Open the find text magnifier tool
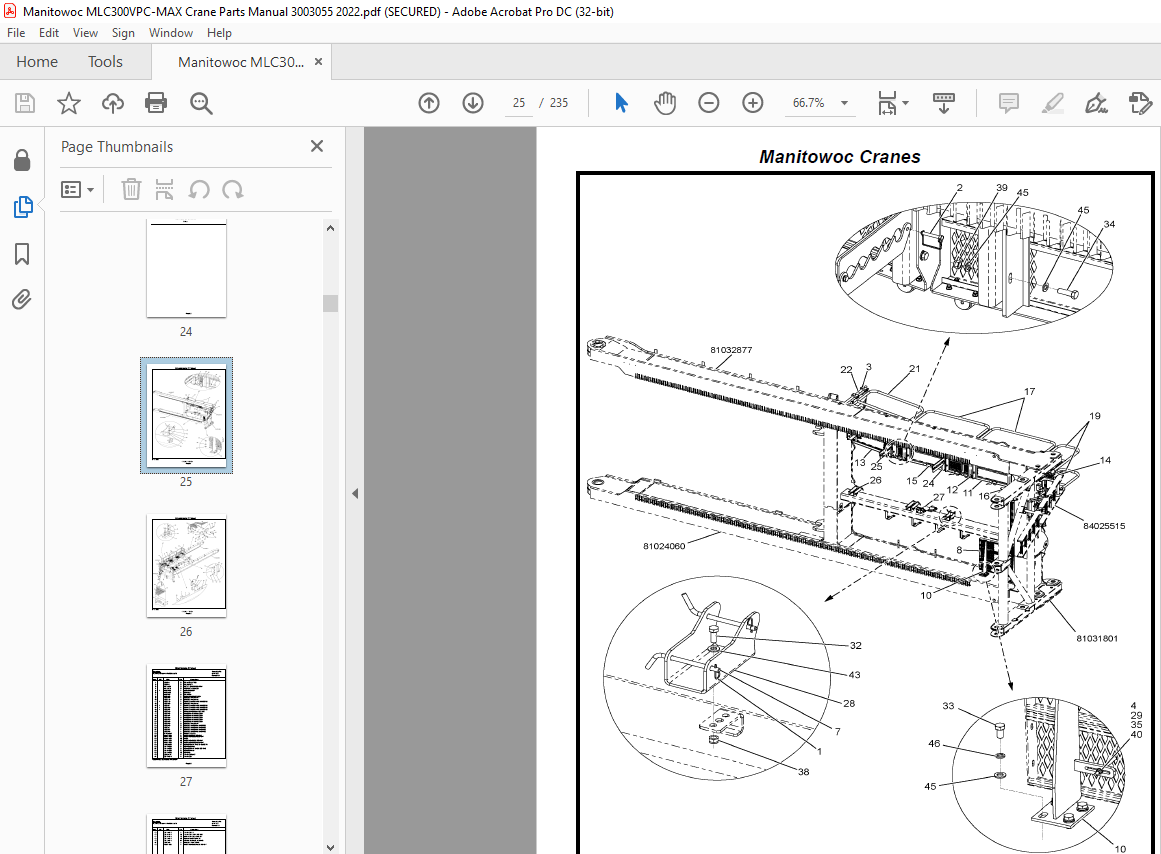Screen dimensions: 1161x854 pyautogui.click(x=201, y=103)
